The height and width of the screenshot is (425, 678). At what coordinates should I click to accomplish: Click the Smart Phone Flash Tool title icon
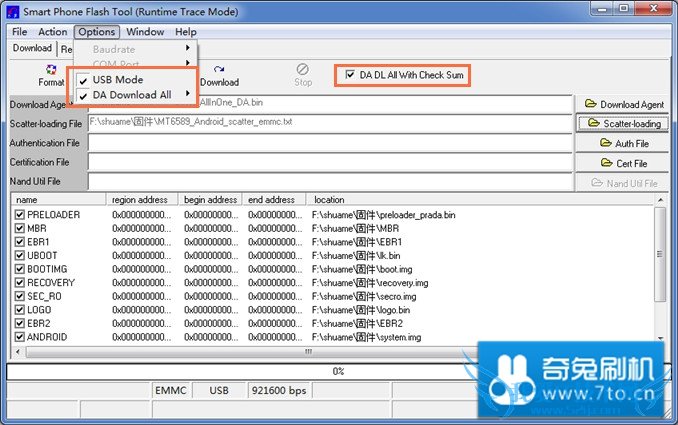[13, 12]
